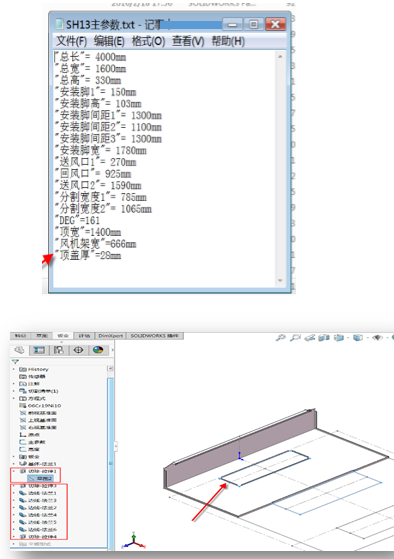Image resolution: width=394 pixels, height=559 pixels.
Task: Click Notepad vertical scrollbar down arrow
Action: point(280,280)
